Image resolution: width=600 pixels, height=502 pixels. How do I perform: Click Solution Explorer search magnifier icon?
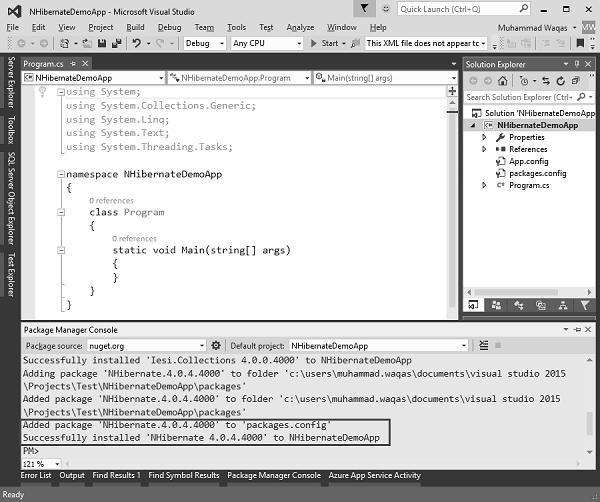[x=581, y=97]
